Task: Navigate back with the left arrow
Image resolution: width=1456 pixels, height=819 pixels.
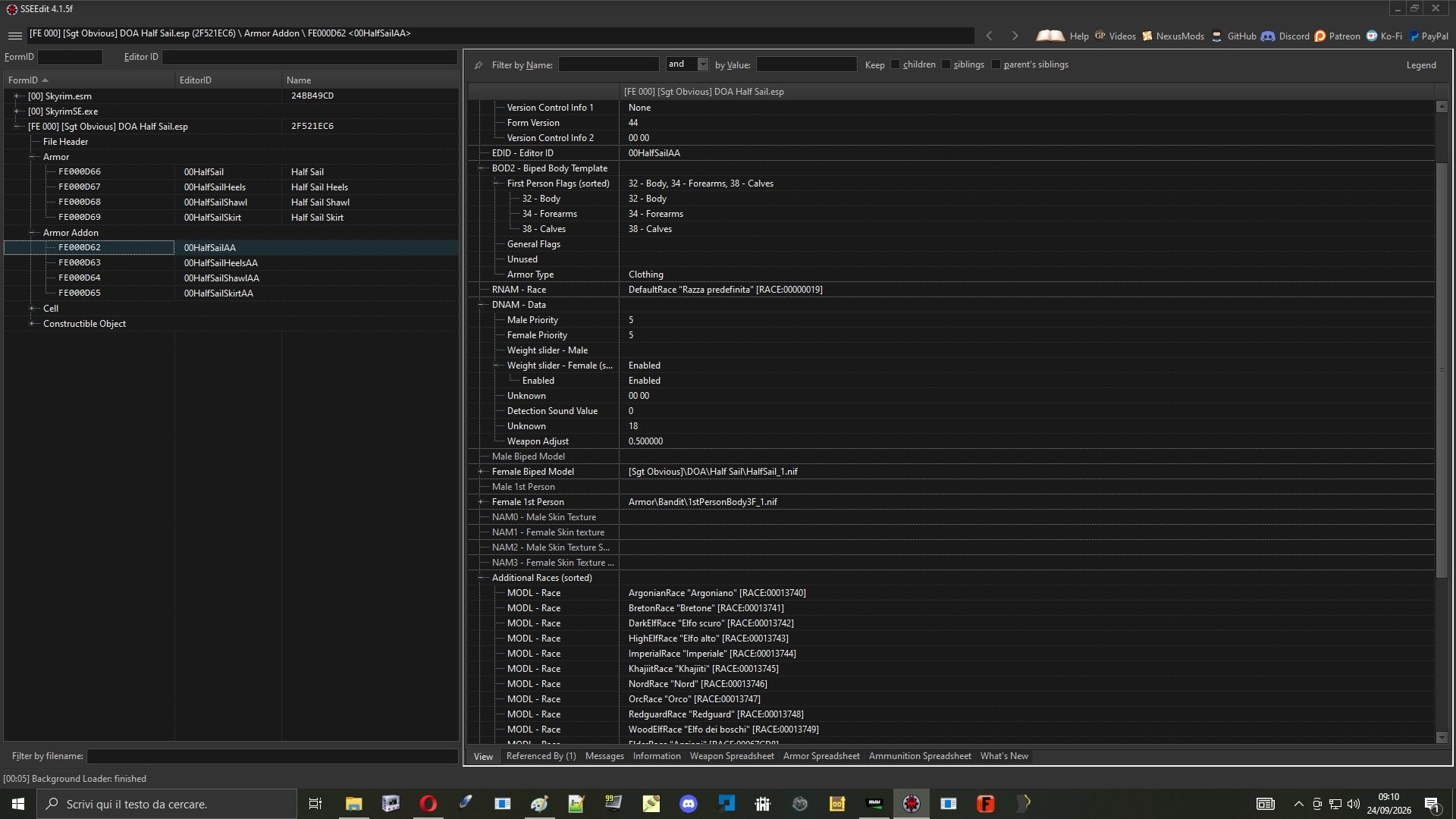Action: point(989,36)
